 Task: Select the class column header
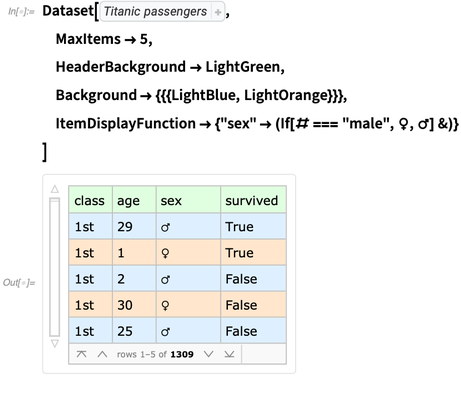pos(90,200)
